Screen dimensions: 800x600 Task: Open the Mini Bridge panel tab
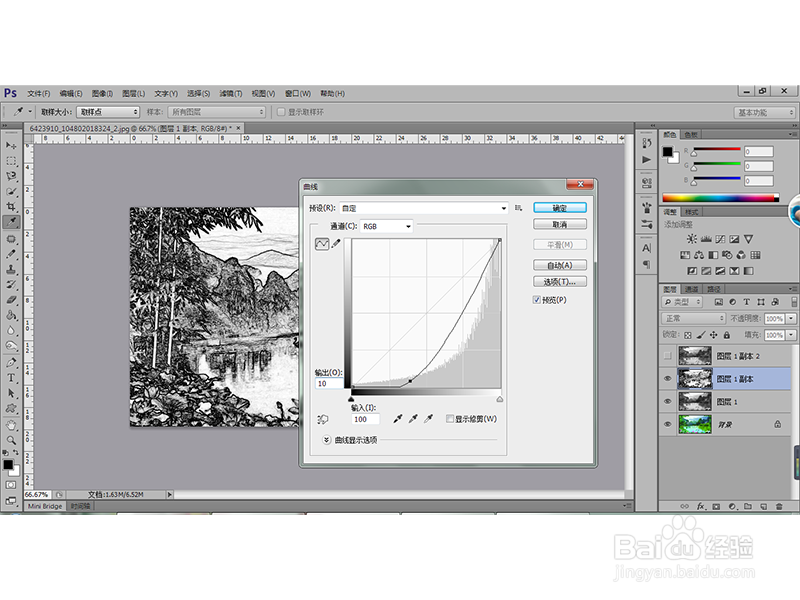[45, 506]
